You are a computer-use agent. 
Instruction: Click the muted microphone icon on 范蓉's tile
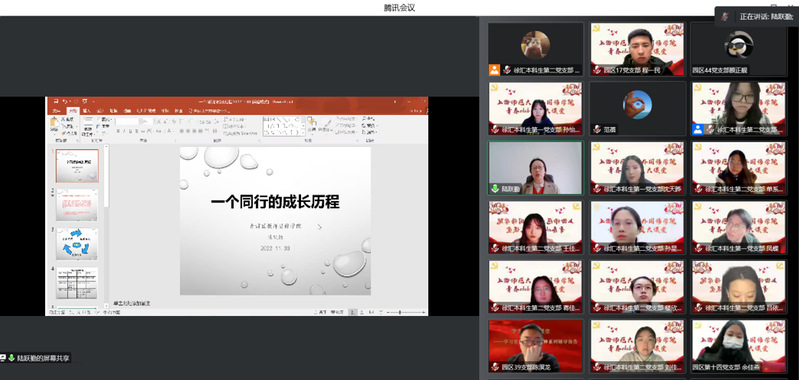[x=597, y=129]
